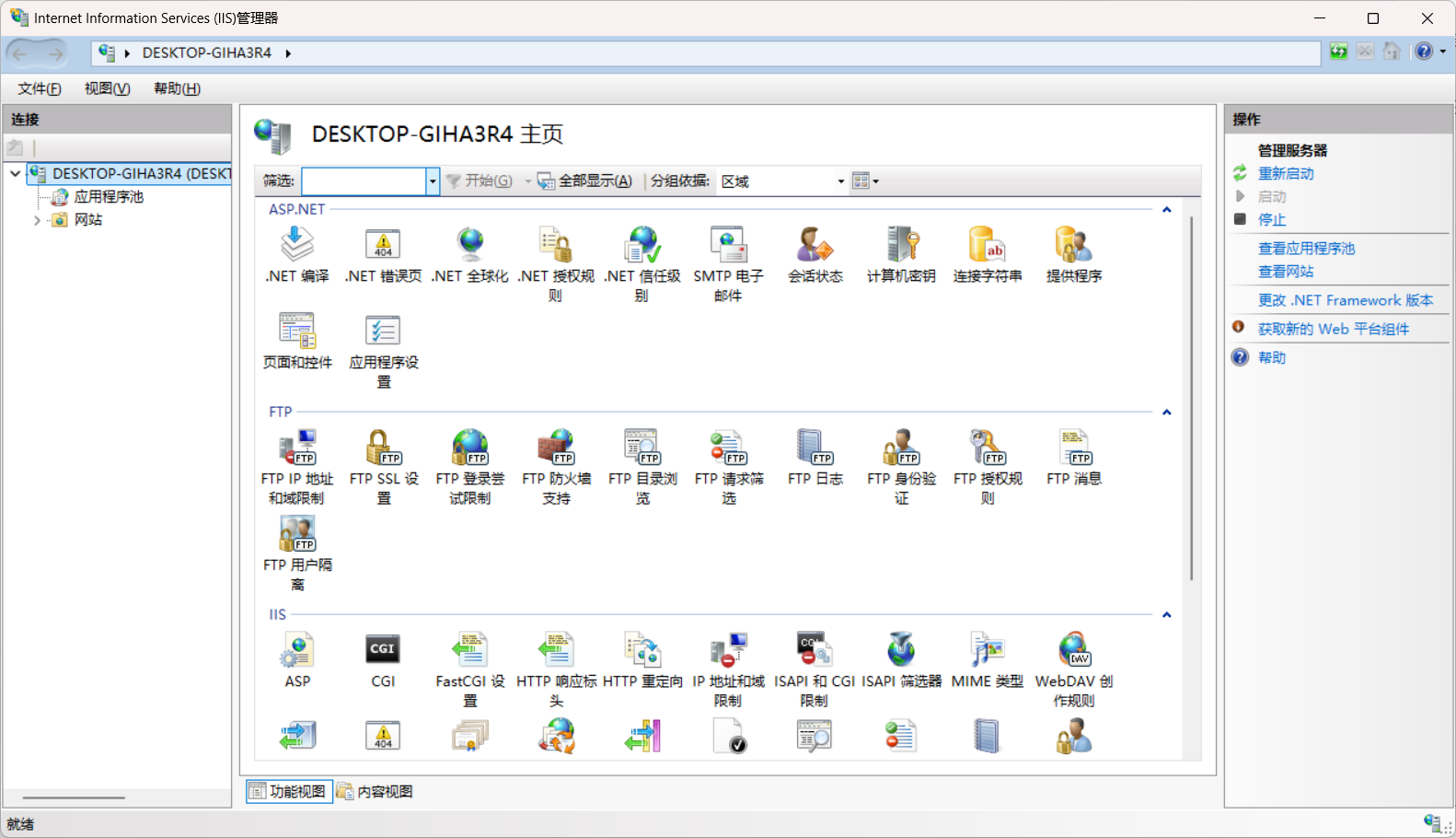
Task: Switch to the 内容视图 tab
Action: coord(376,792)
